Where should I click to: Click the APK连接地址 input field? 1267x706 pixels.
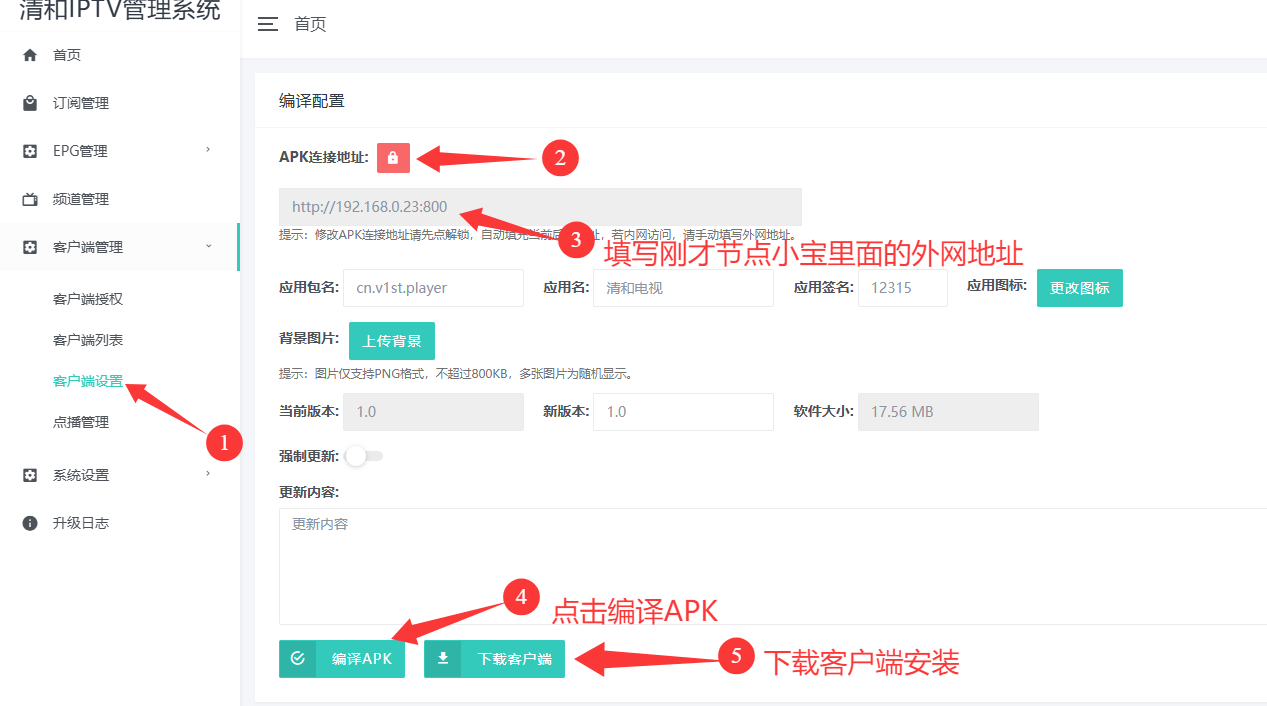coord(540,207)
